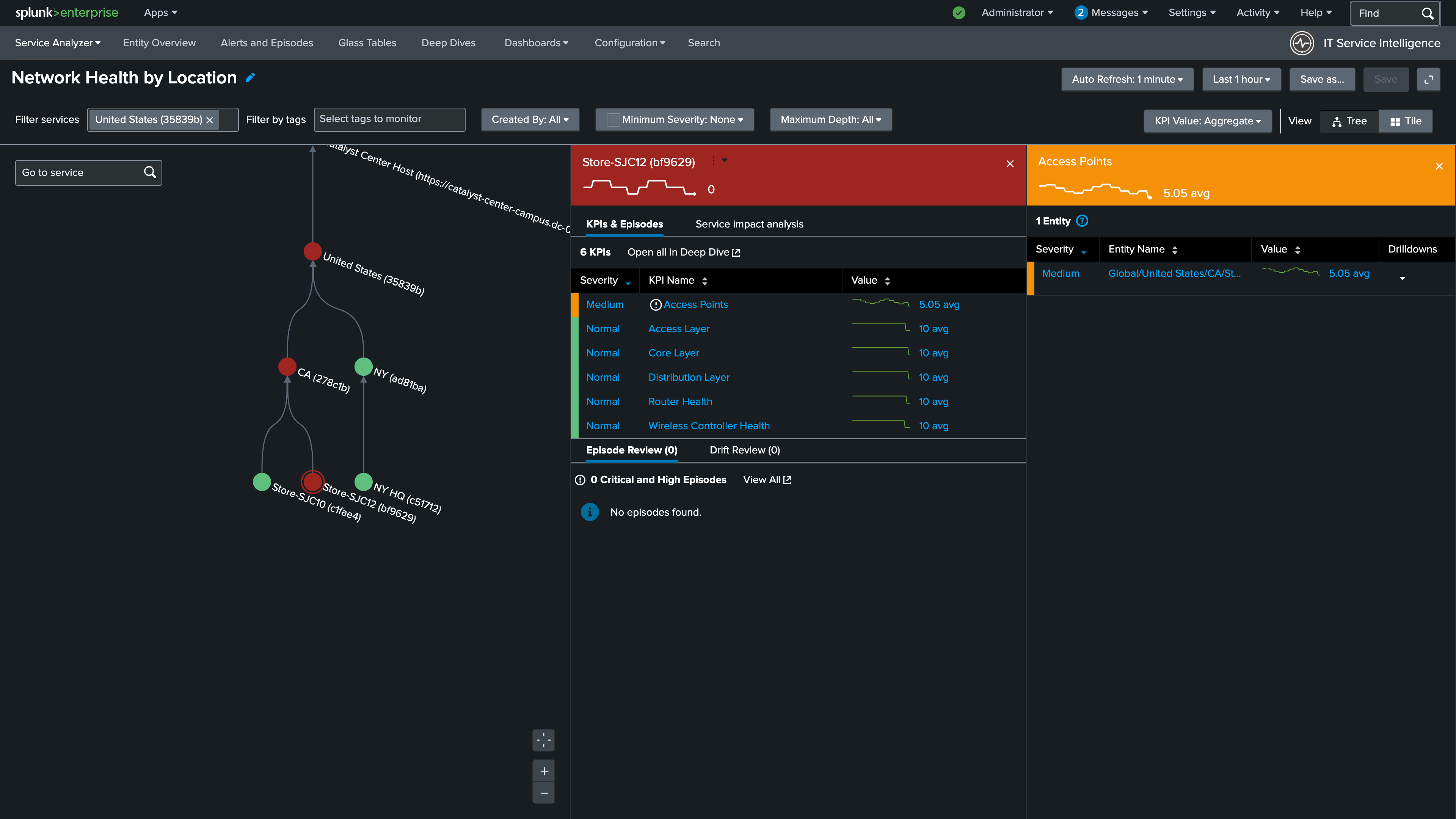Open the Router Health KPI link
The width and height of the screenshot is (1456, 819).
(680, 402)
